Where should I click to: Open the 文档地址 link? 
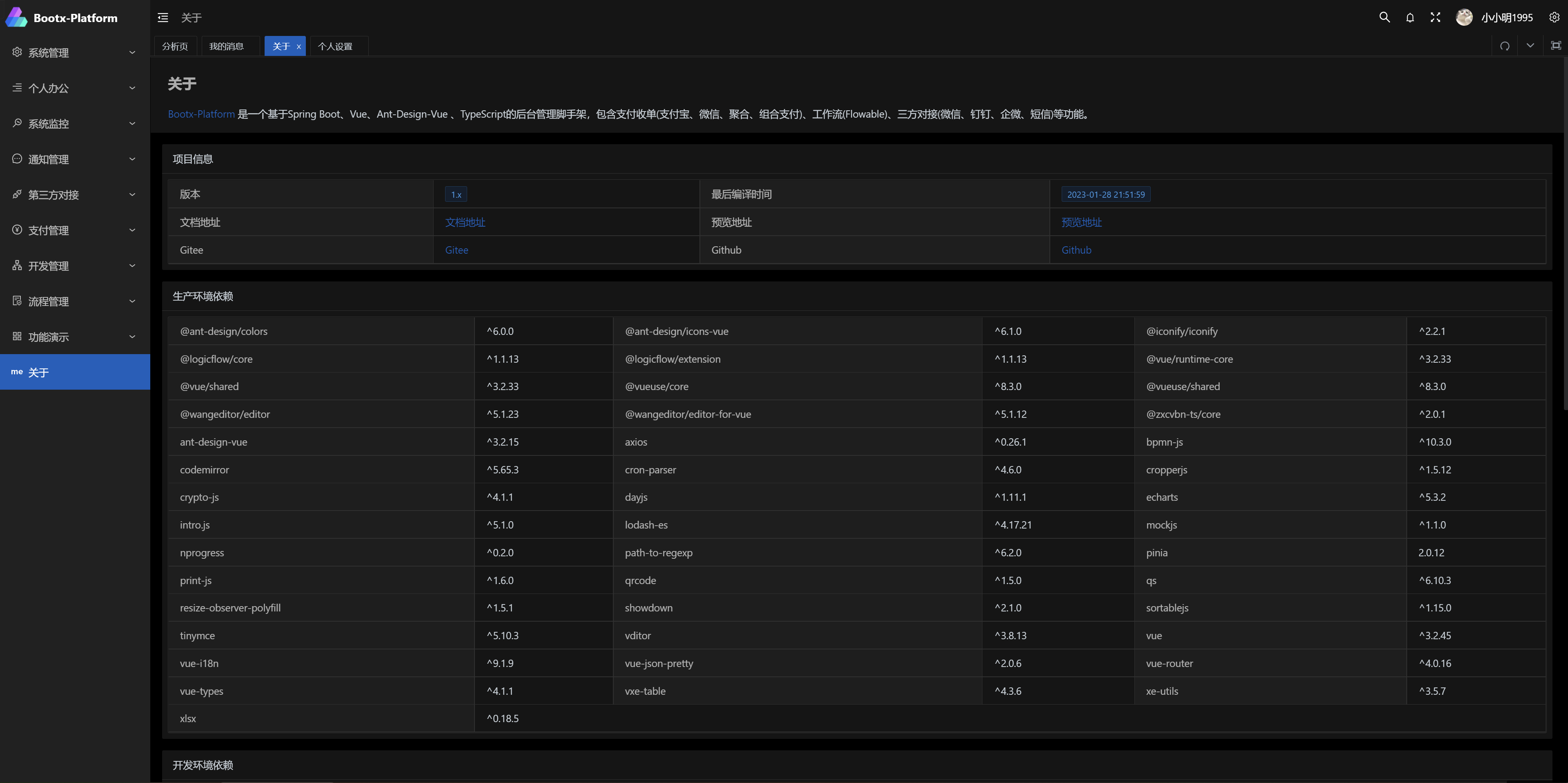tap(465, 222)
